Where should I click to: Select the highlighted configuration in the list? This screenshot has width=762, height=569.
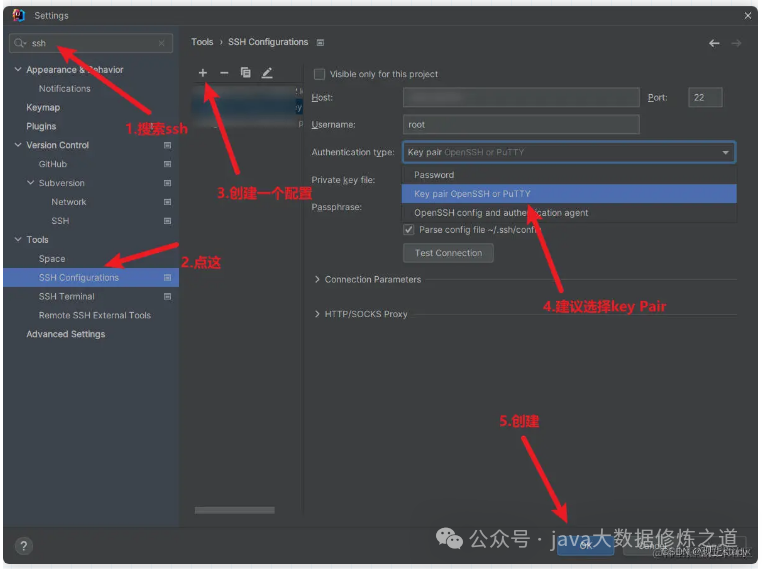[x=247, y=107]
